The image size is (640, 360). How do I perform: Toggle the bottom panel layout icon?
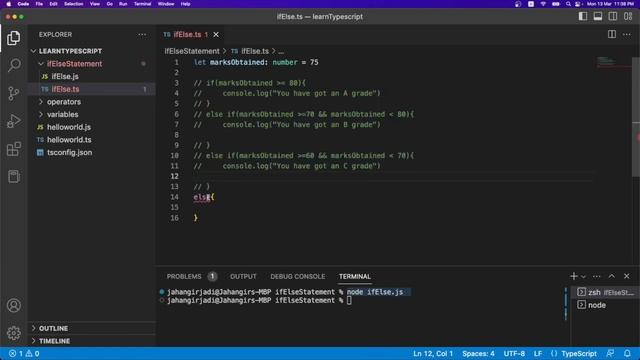598,16
